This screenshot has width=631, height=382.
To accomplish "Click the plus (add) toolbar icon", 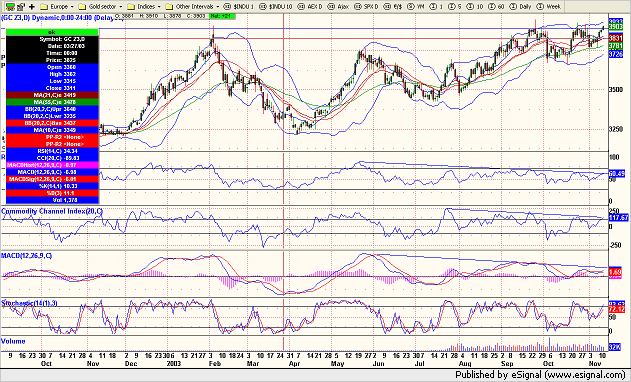I will 32,6.
